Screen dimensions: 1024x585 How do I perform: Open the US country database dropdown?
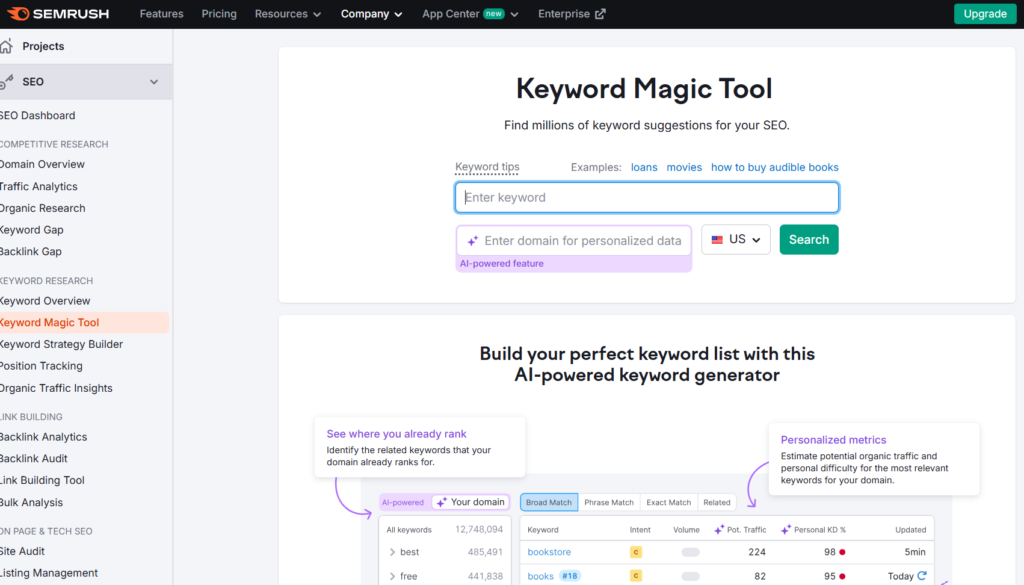point(736,240)
